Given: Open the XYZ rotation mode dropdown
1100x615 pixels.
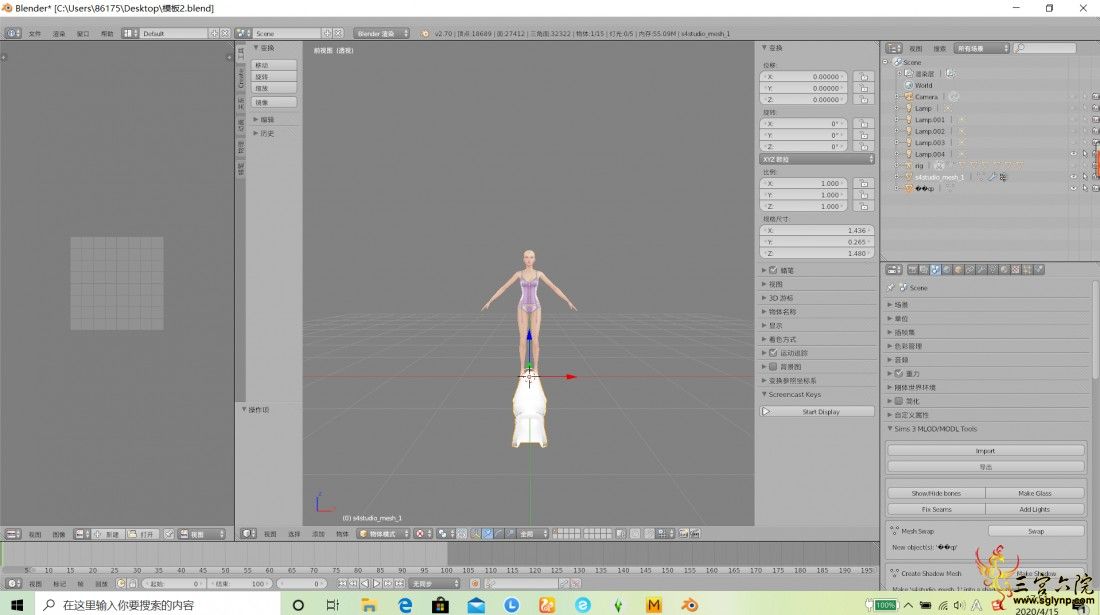Looking at the screenshot, I should [817, 159].
